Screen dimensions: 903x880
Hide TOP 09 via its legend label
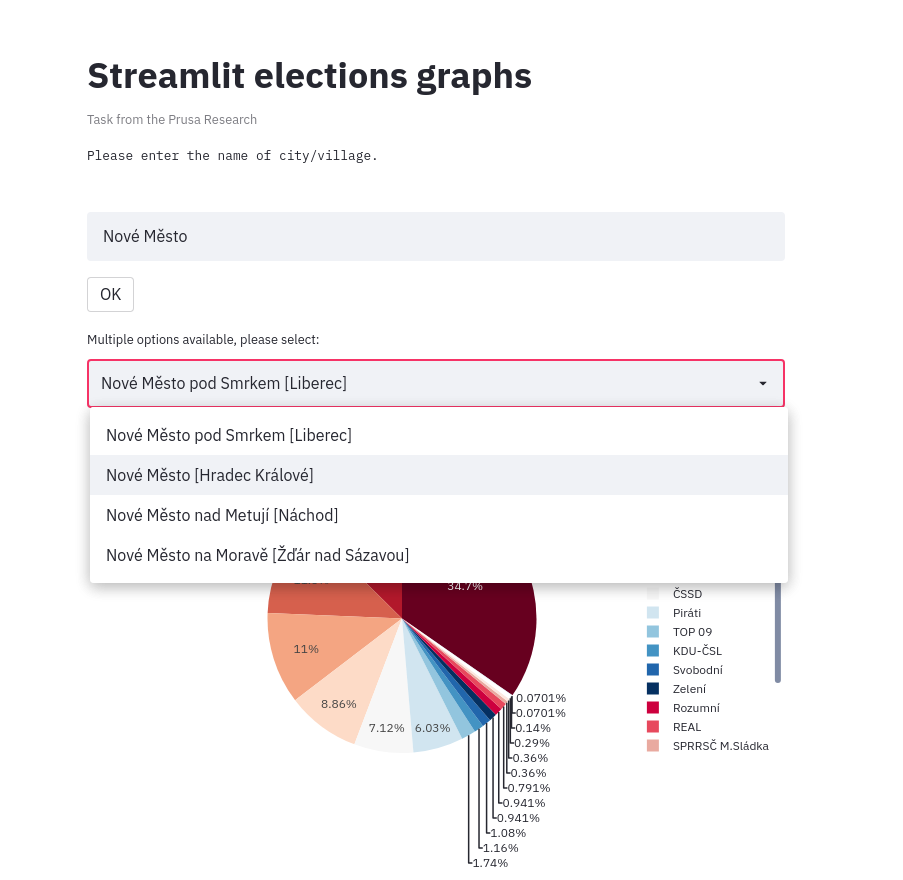tap(692, 632)
